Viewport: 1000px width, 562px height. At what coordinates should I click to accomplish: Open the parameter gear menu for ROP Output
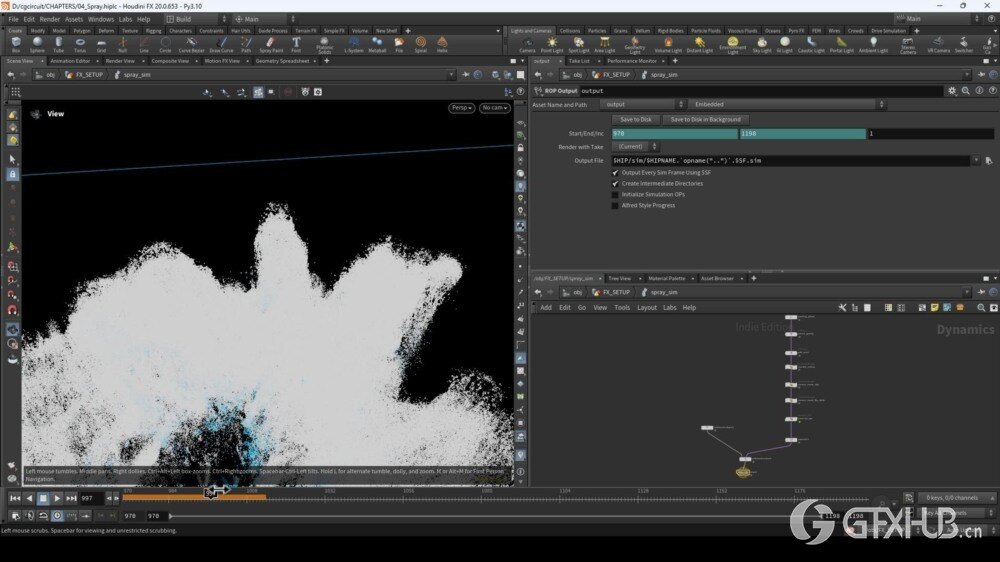point(953,91)
